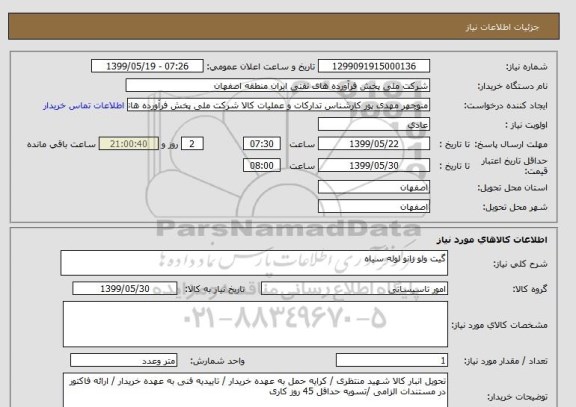Click the تعداد / مقدار مورد نیاز label
Viewport: 576px width, 407px height.
coord(505,361)
